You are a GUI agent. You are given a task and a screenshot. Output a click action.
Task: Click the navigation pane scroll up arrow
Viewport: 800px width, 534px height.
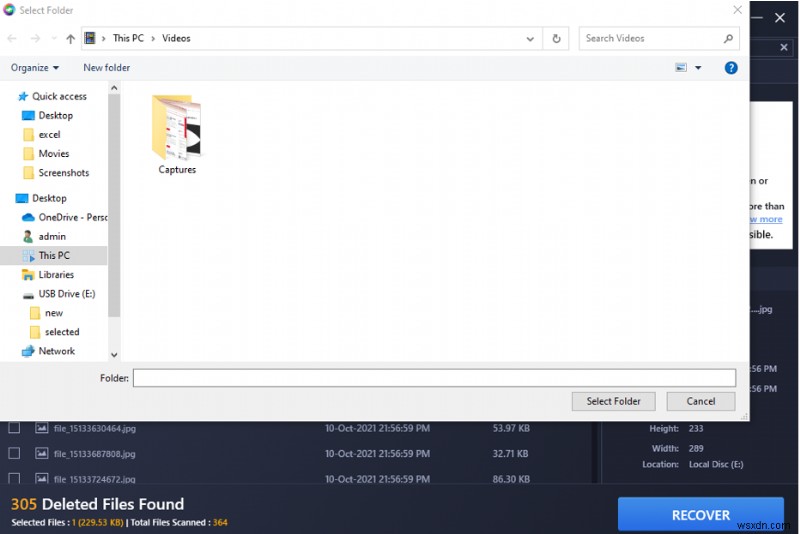[114, 88]
